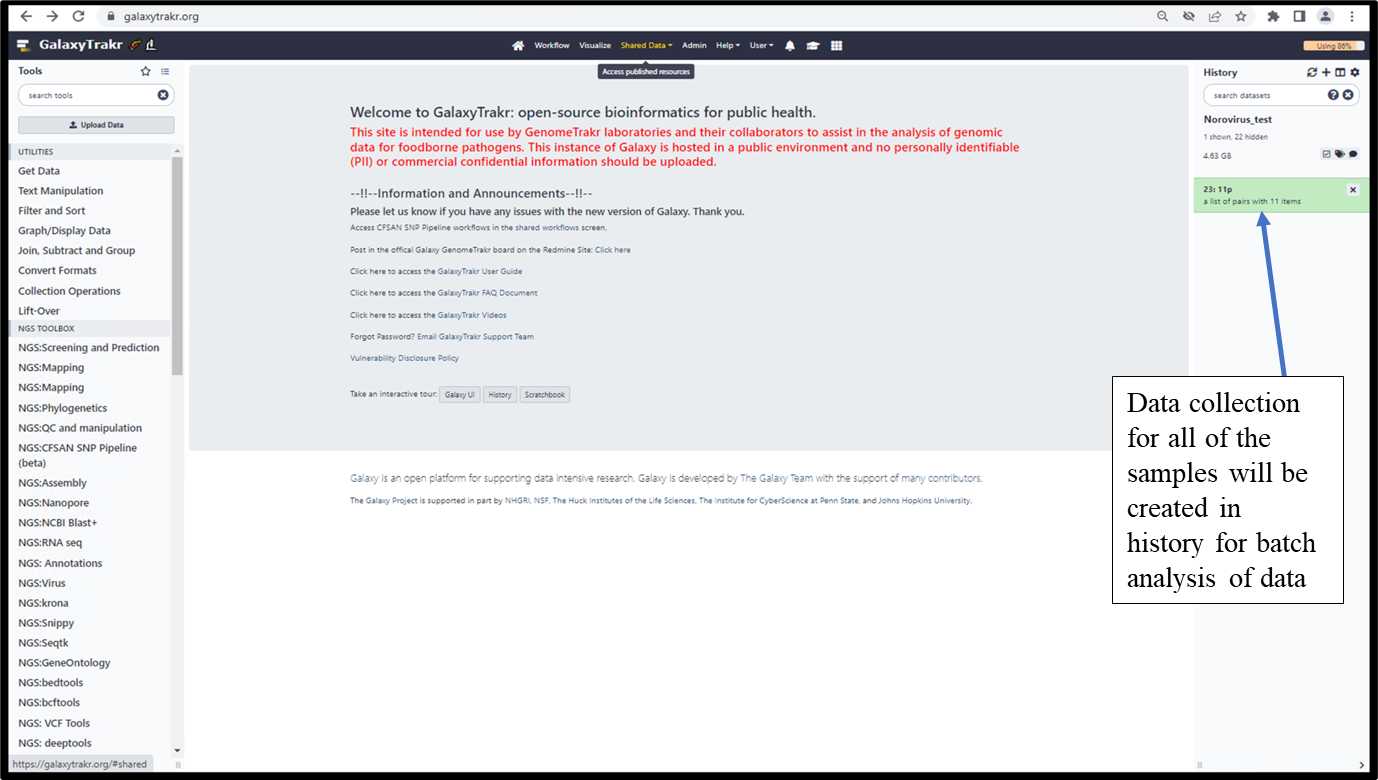This screenshot has height=780, width=1378.
Task: Click the Tools panel vertical scrollbar
Action: point(177,265)
